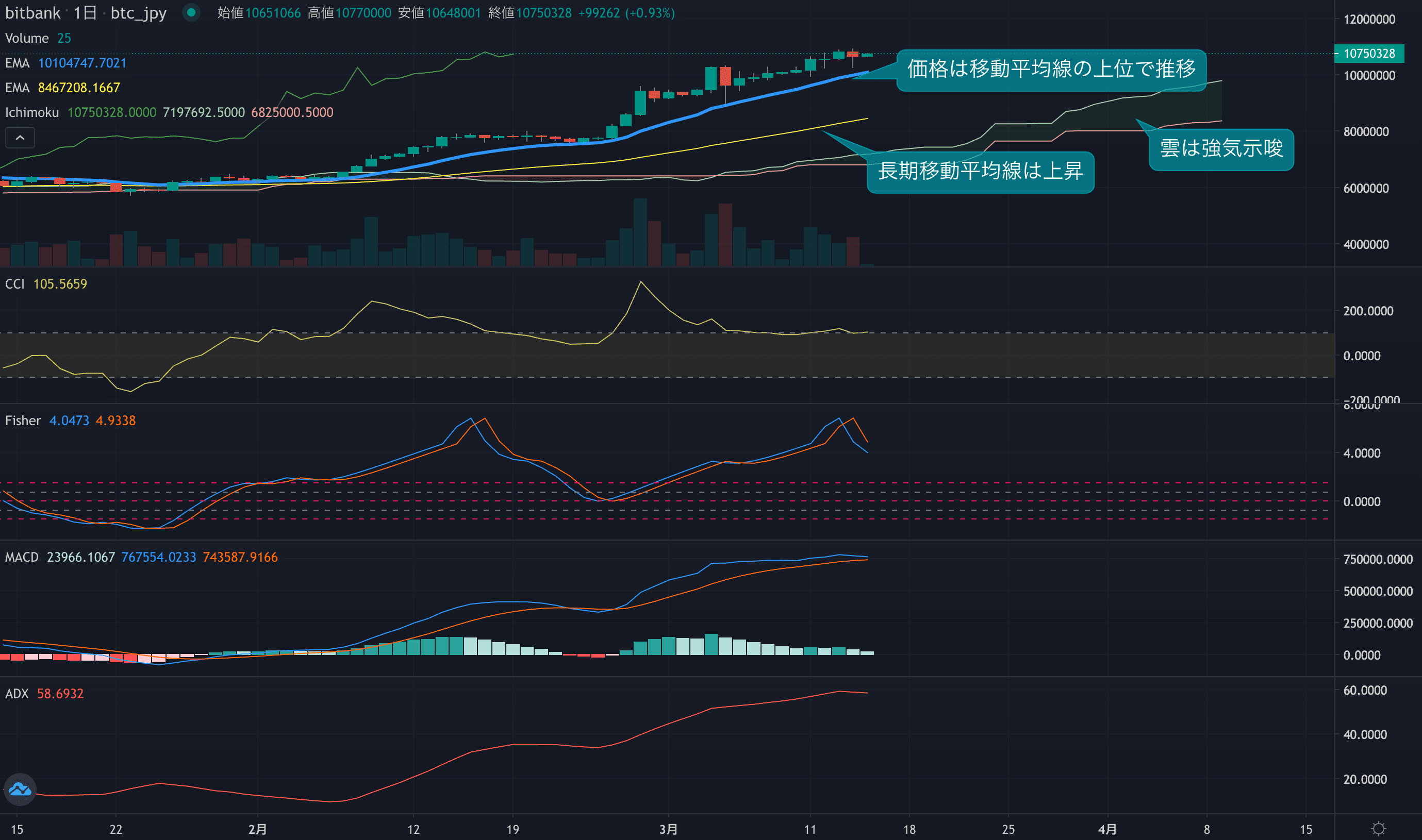The width and height of the screenshot is (1422, 840).
Task: Select the MACD indicator label
Action: [x=22, y=557]
